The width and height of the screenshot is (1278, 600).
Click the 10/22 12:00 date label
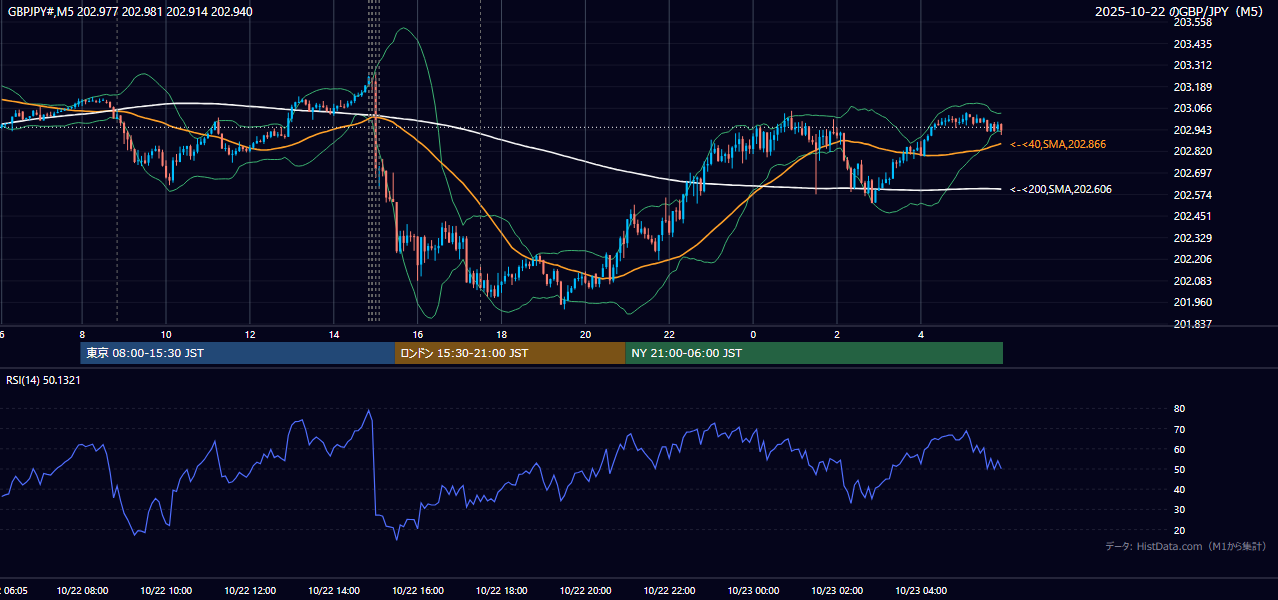(250, 591)
